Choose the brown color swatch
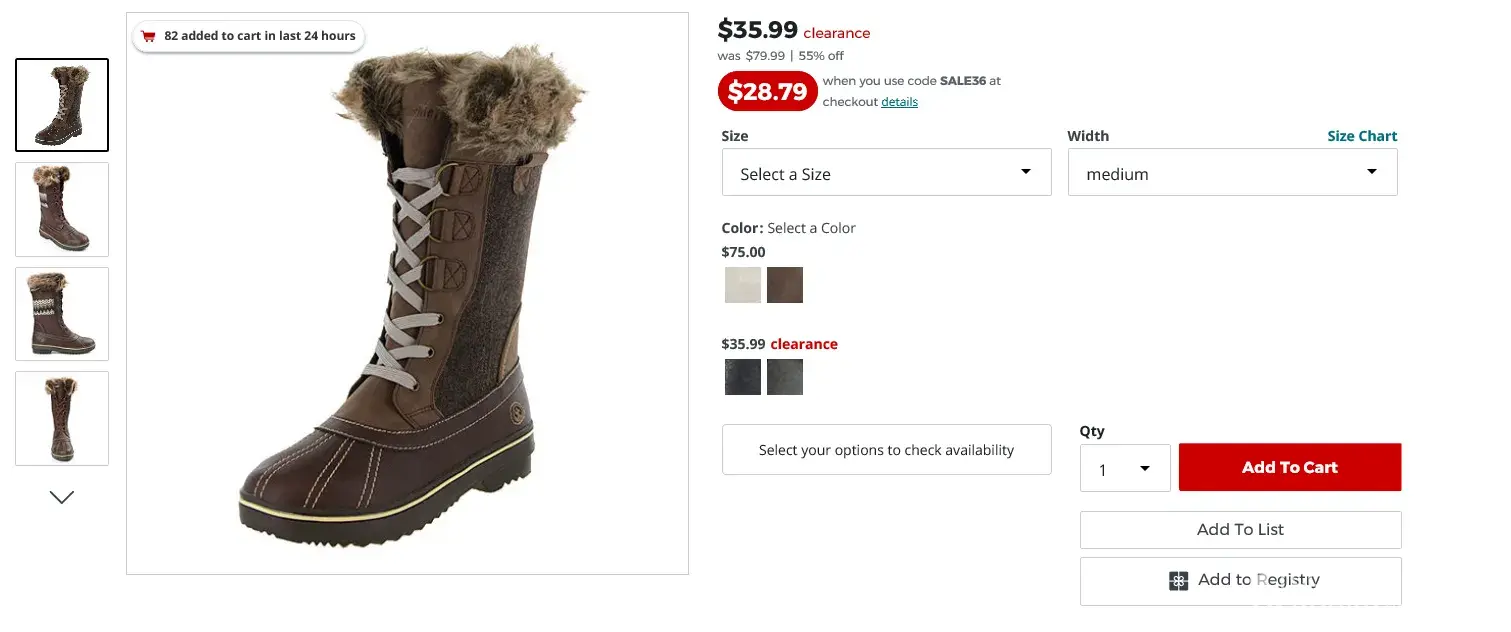 pos(785,285)
